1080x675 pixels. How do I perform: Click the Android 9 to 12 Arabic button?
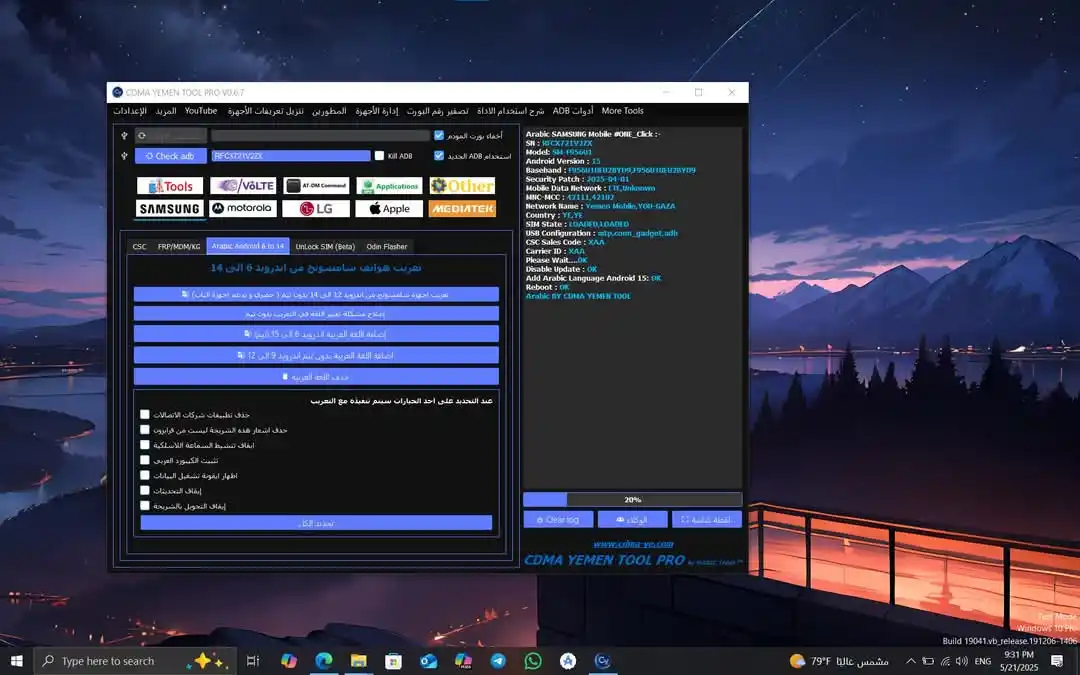(x=316, y=355)
